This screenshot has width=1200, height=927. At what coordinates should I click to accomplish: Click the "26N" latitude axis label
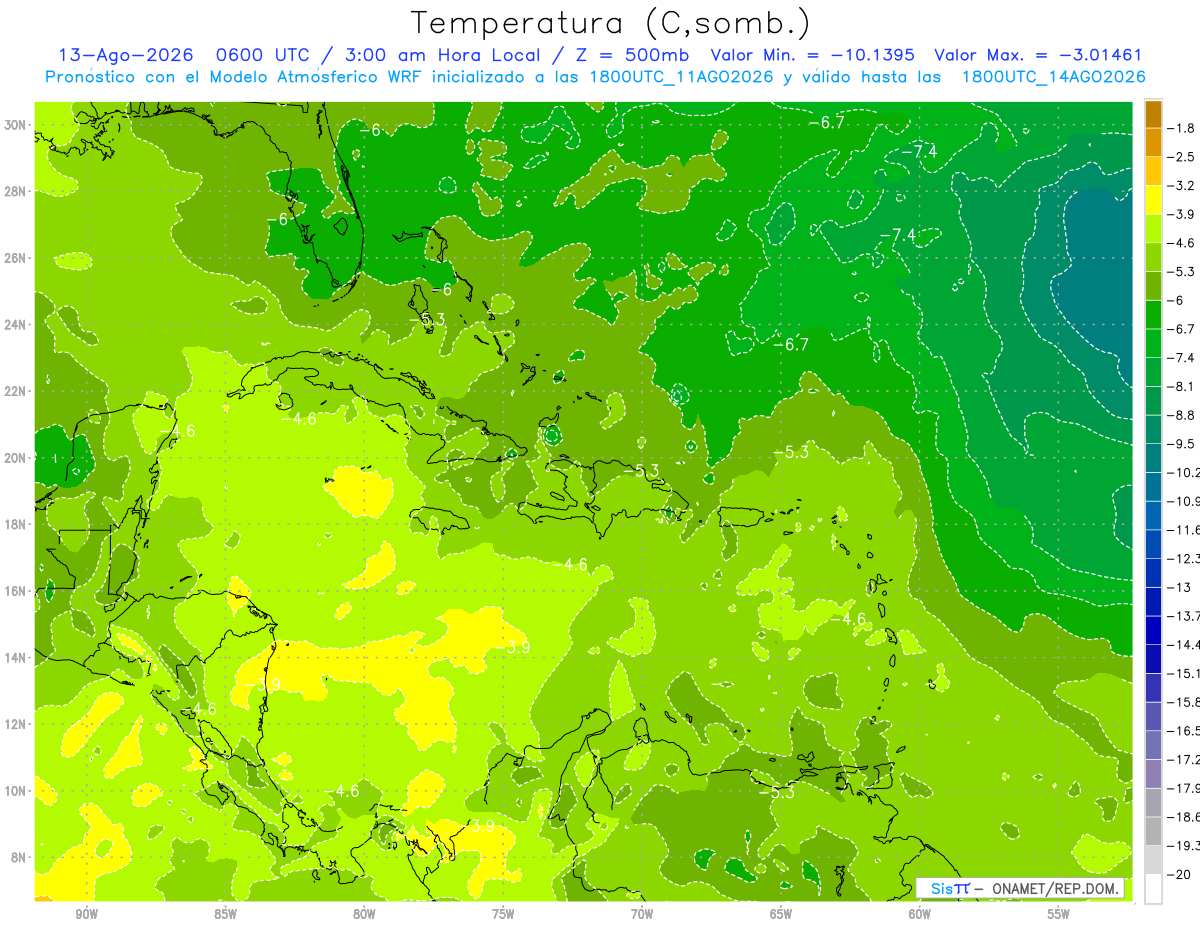[x=16, y=257]
